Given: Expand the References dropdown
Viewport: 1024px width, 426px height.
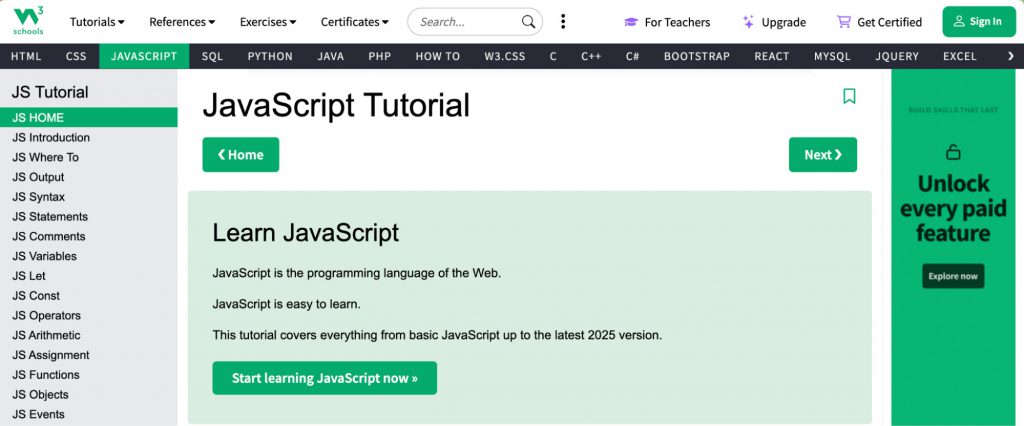Looking at the screenshot, I should coord(182,22).
